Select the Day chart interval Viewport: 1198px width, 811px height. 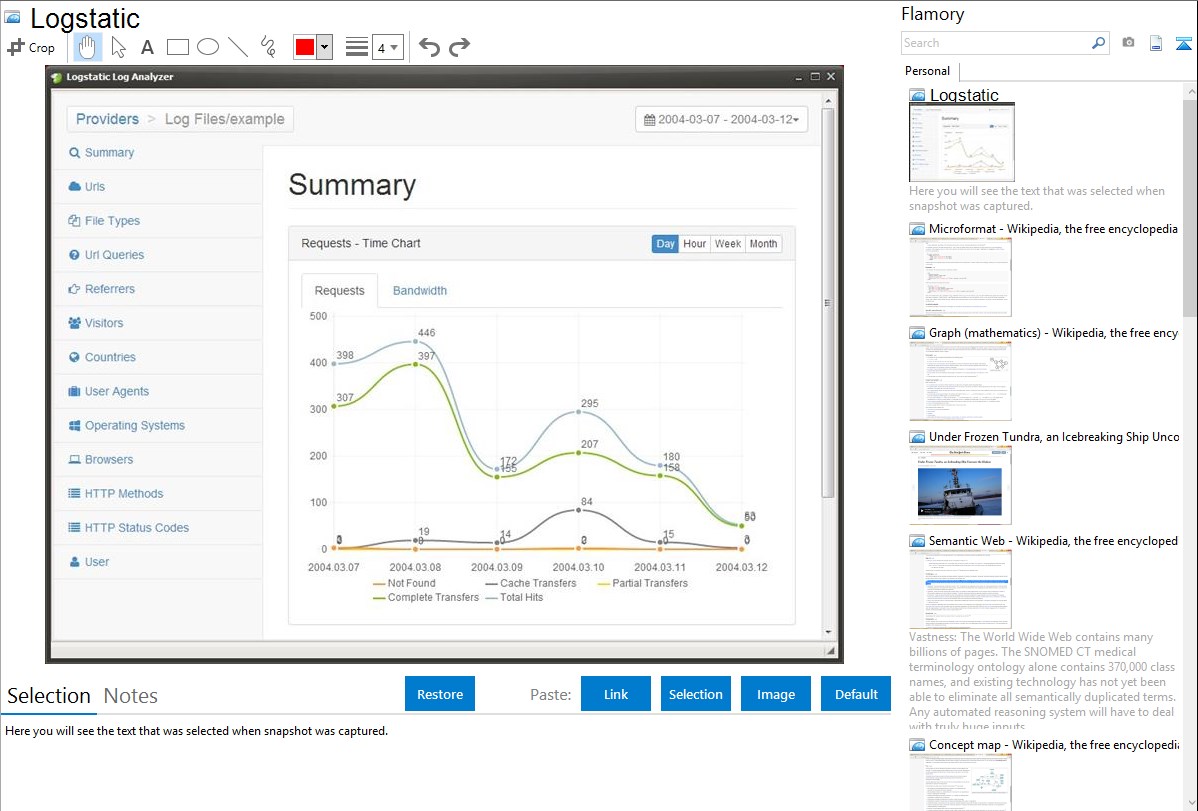click(x=665, y=244)
